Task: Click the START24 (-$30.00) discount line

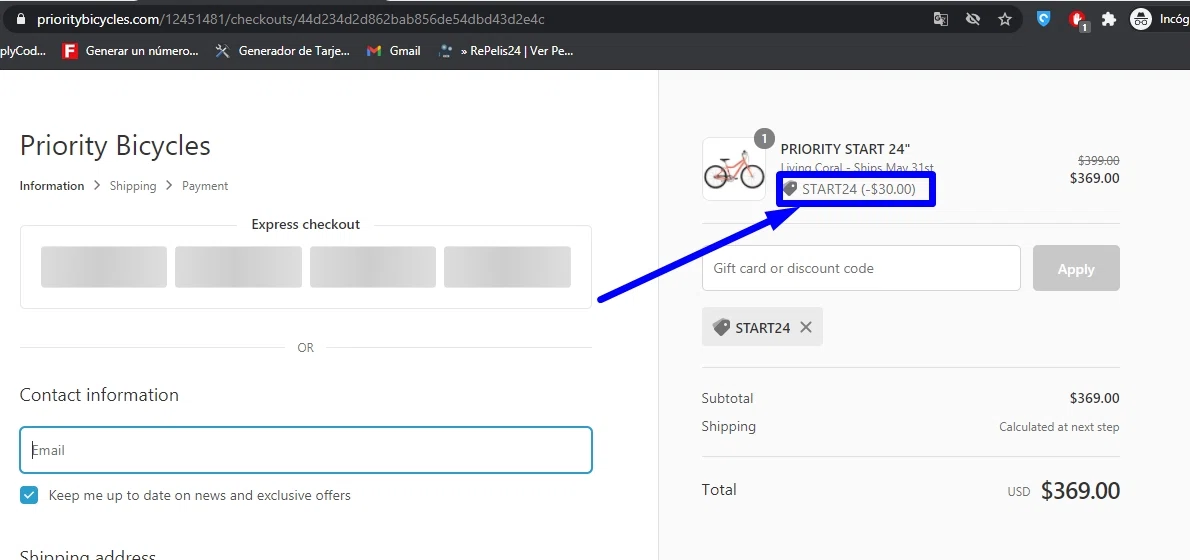Action: coord(849,189)
